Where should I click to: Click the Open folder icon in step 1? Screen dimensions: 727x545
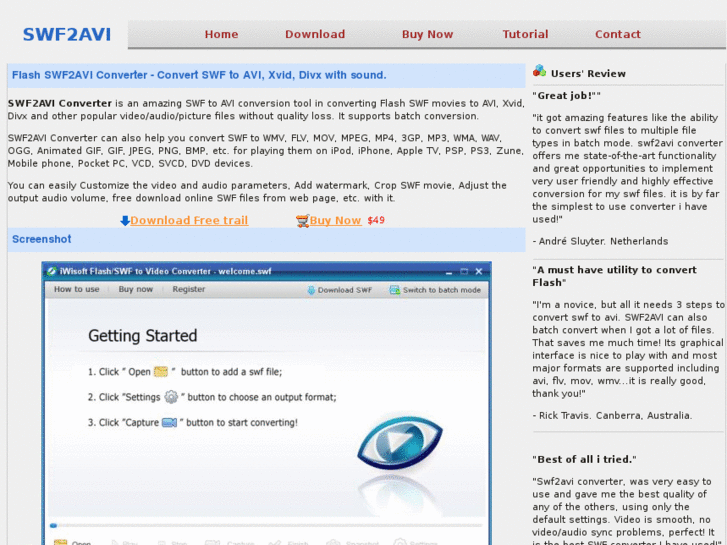(160, 372)
